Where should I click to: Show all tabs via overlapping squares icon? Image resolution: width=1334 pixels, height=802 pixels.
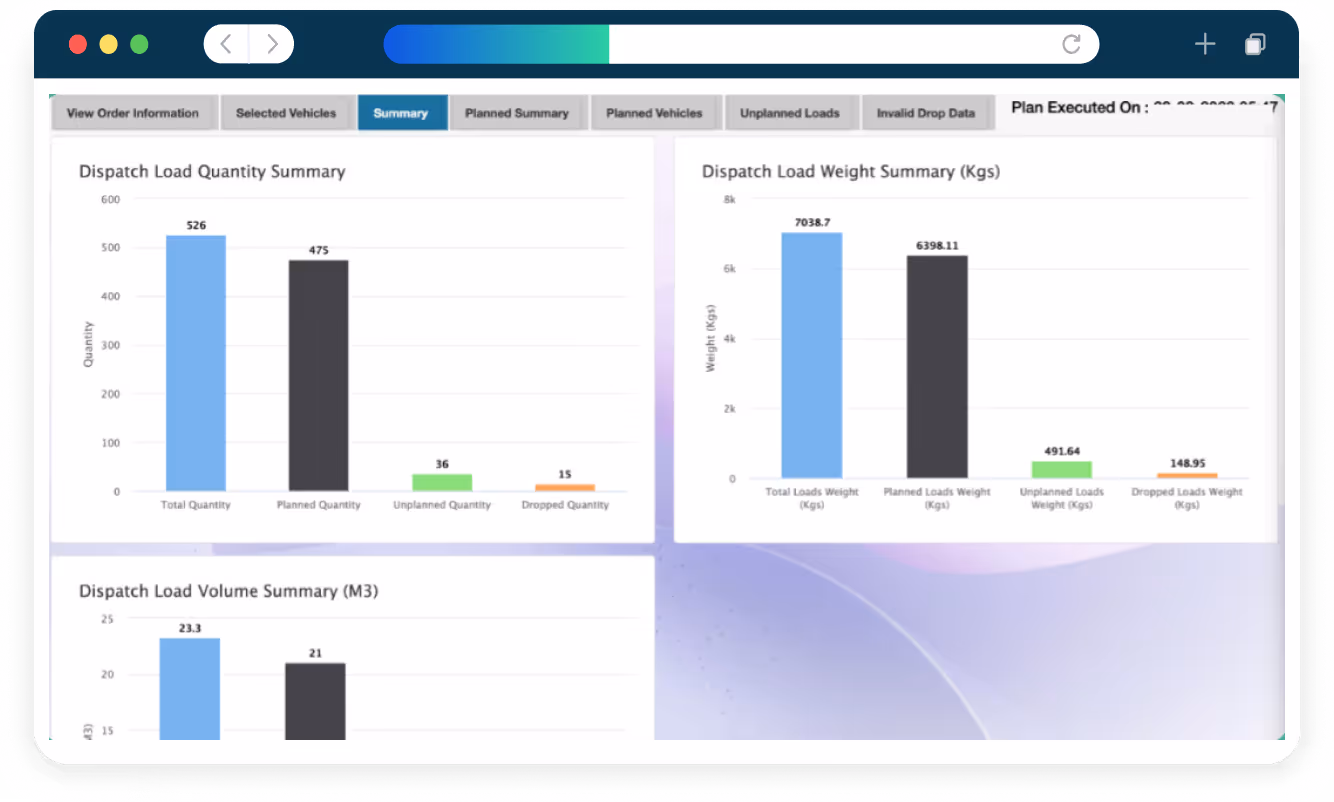coord(1255,44)
